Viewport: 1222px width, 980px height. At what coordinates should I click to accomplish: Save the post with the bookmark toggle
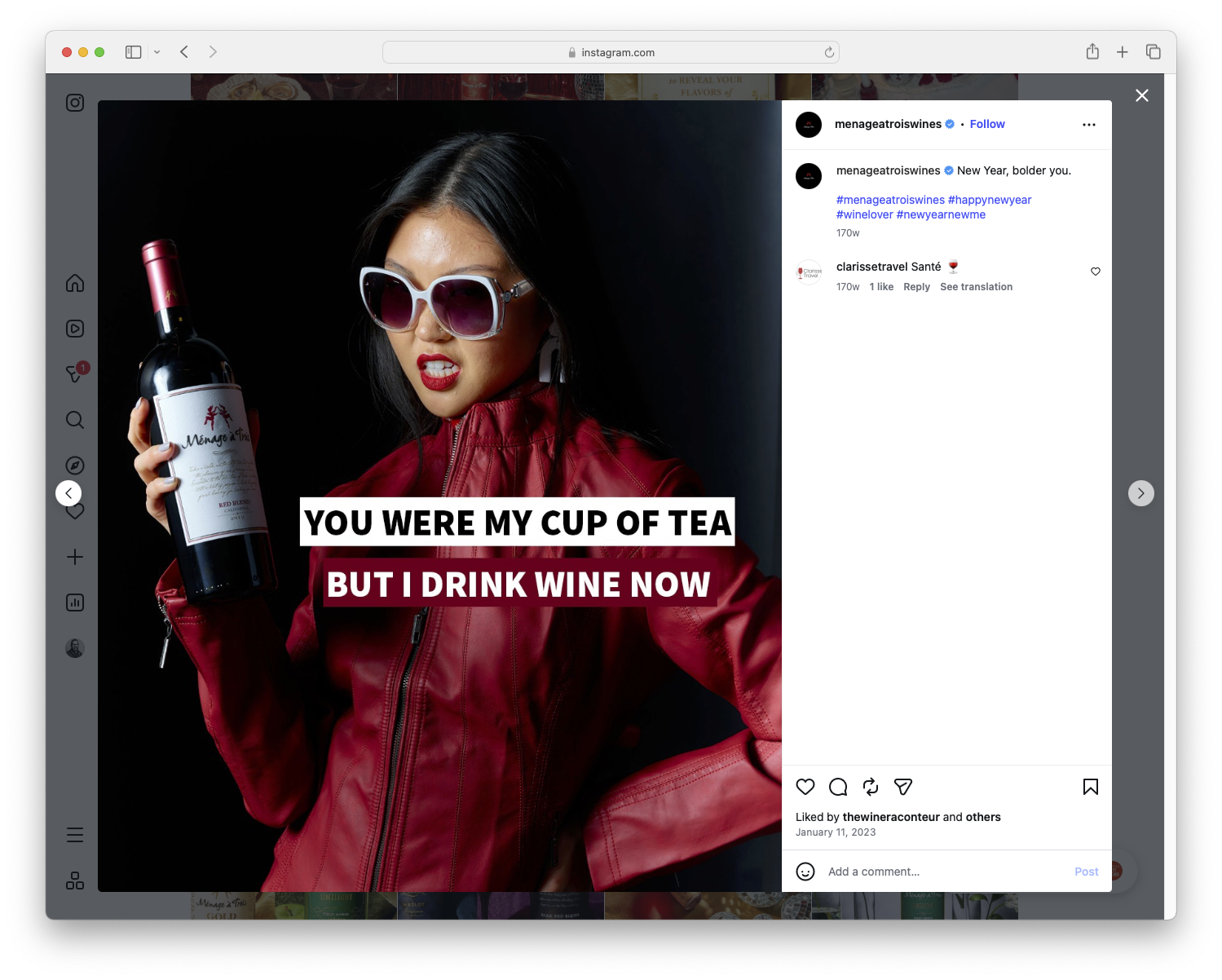1089,787
